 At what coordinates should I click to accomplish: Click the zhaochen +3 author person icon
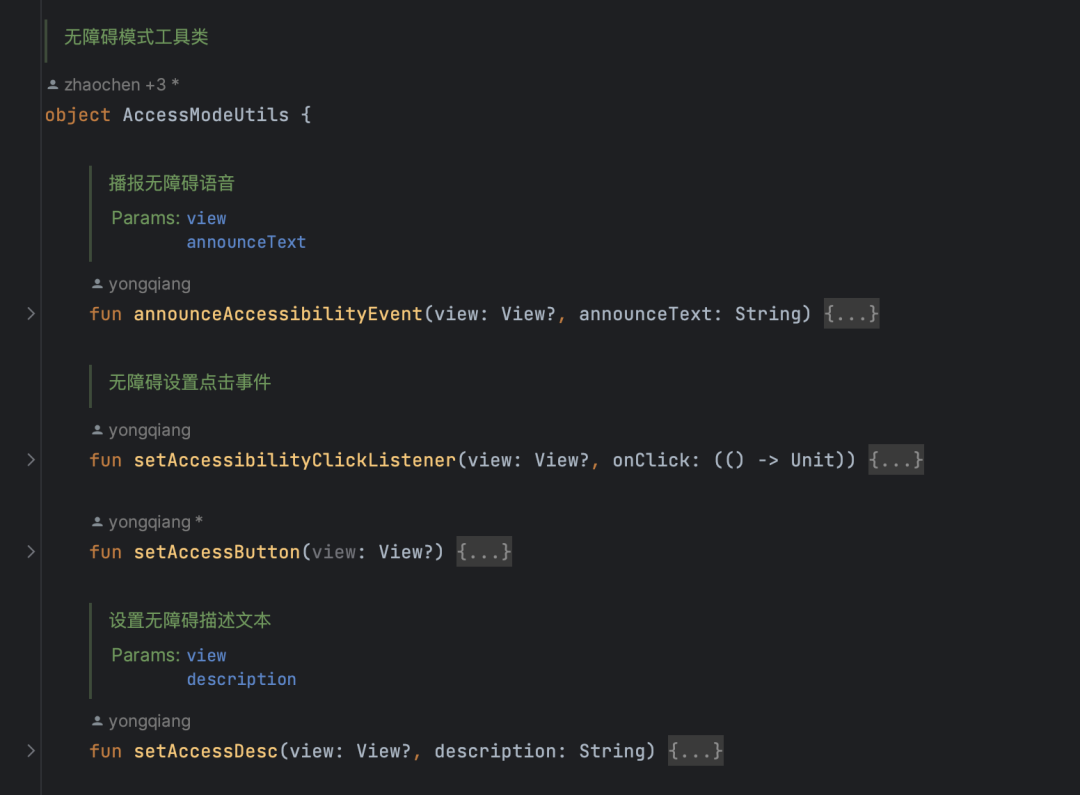click(52, 85)
